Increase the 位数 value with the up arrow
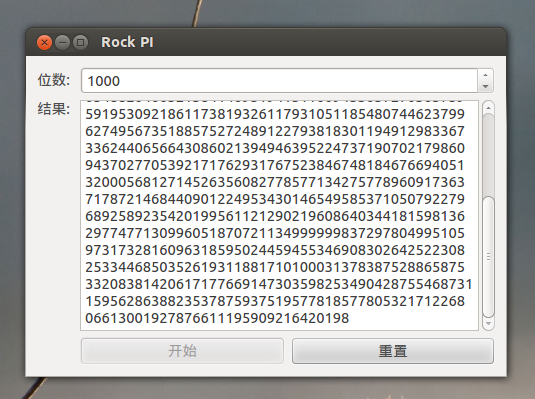This screenshot has height=399, width=535. coord(486,75)
